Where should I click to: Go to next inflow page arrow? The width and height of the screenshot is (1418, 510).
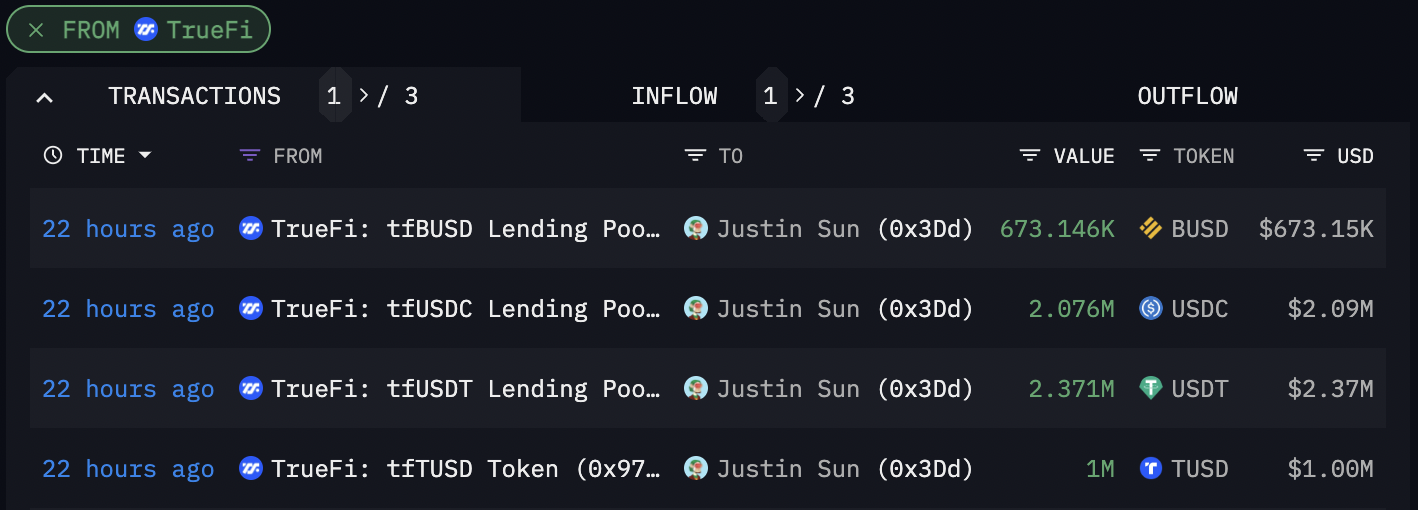[800, 96]
